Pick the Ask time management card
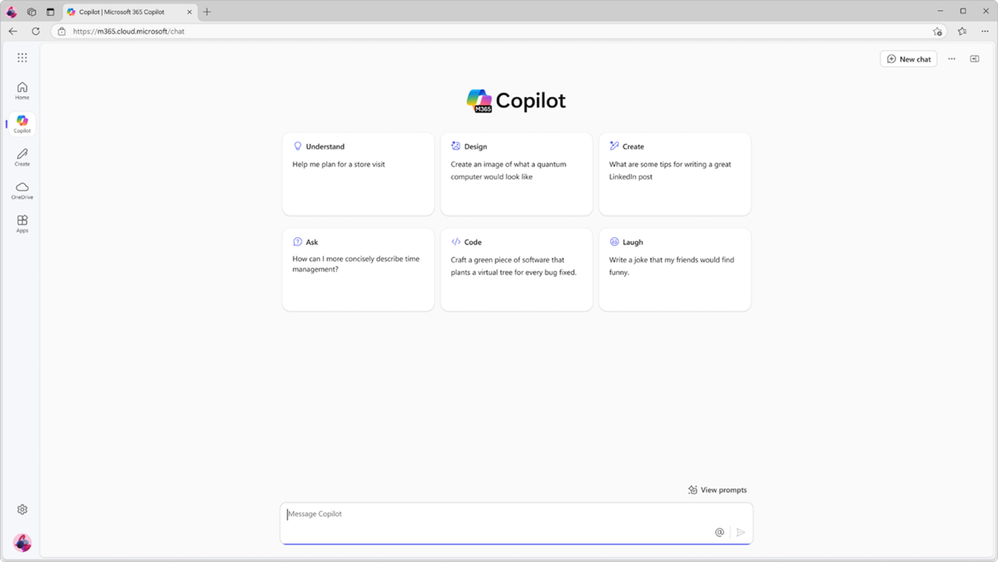Viewport: 998px width, 562px height. coord(358,270)
